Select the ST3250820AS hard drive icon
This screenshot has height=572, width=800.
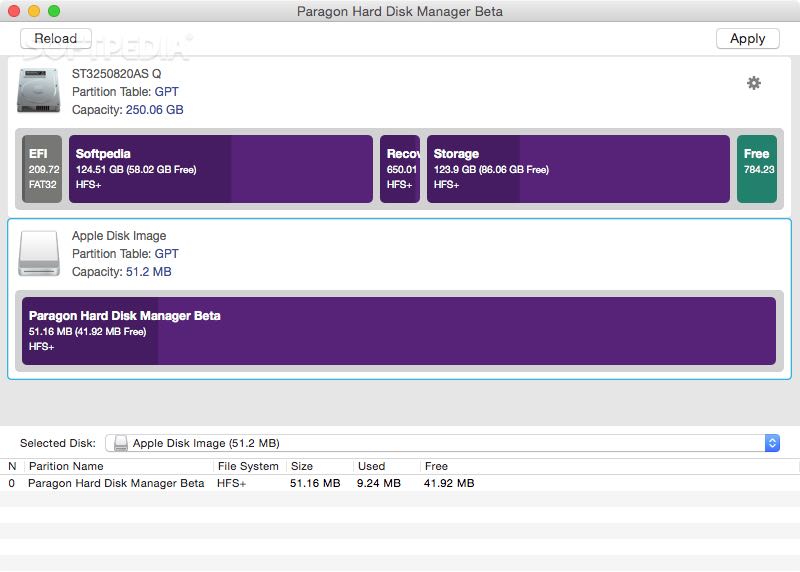(38, 91)
